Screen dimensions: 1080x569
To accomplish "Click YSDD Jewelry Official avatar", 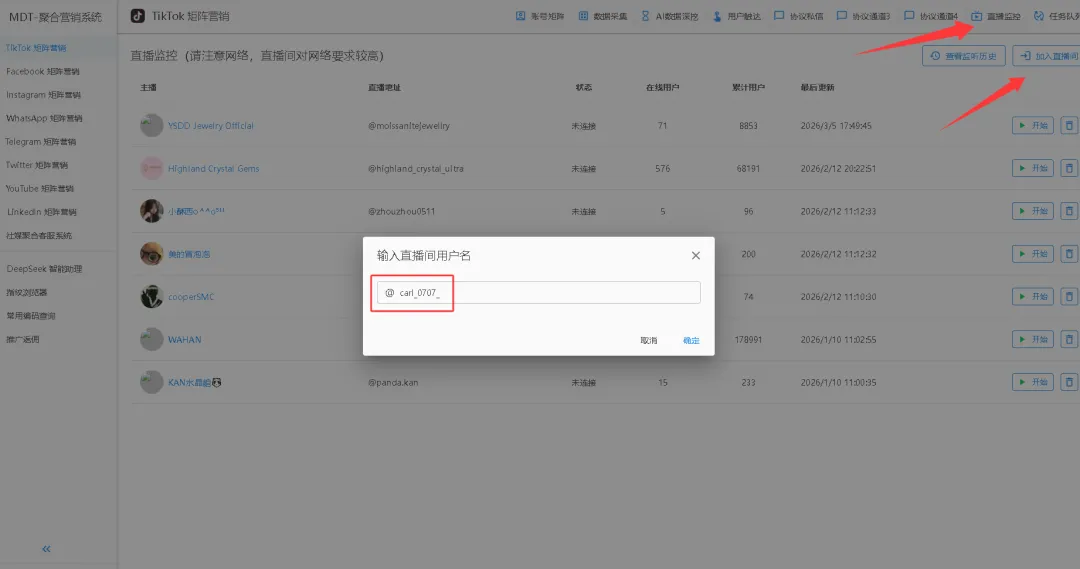I will 152,125.
